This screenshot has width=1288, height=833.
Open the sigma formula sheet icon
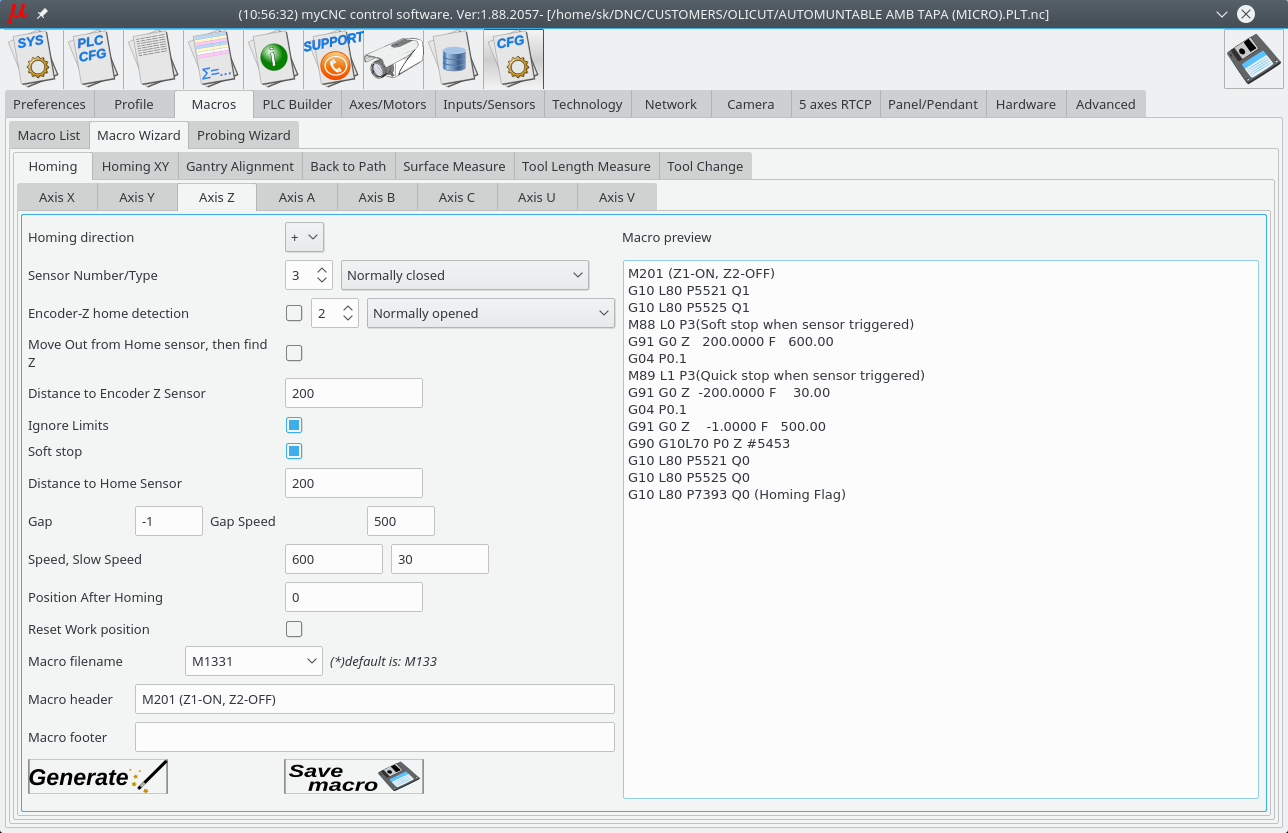pos(213,59)
